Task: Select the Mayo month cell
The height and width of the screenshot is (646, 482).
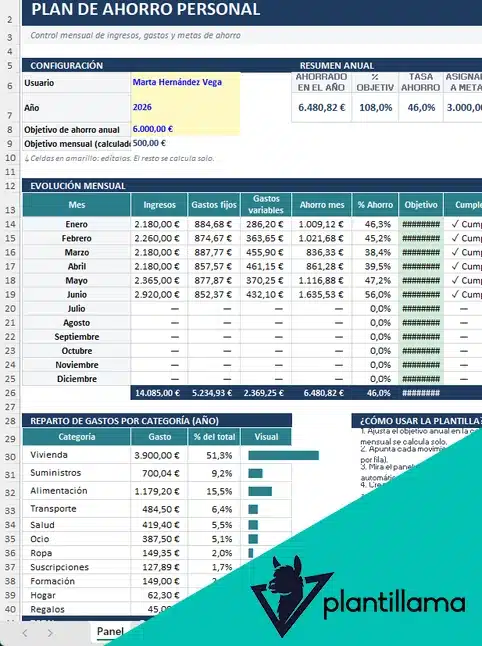Action: 77,280
